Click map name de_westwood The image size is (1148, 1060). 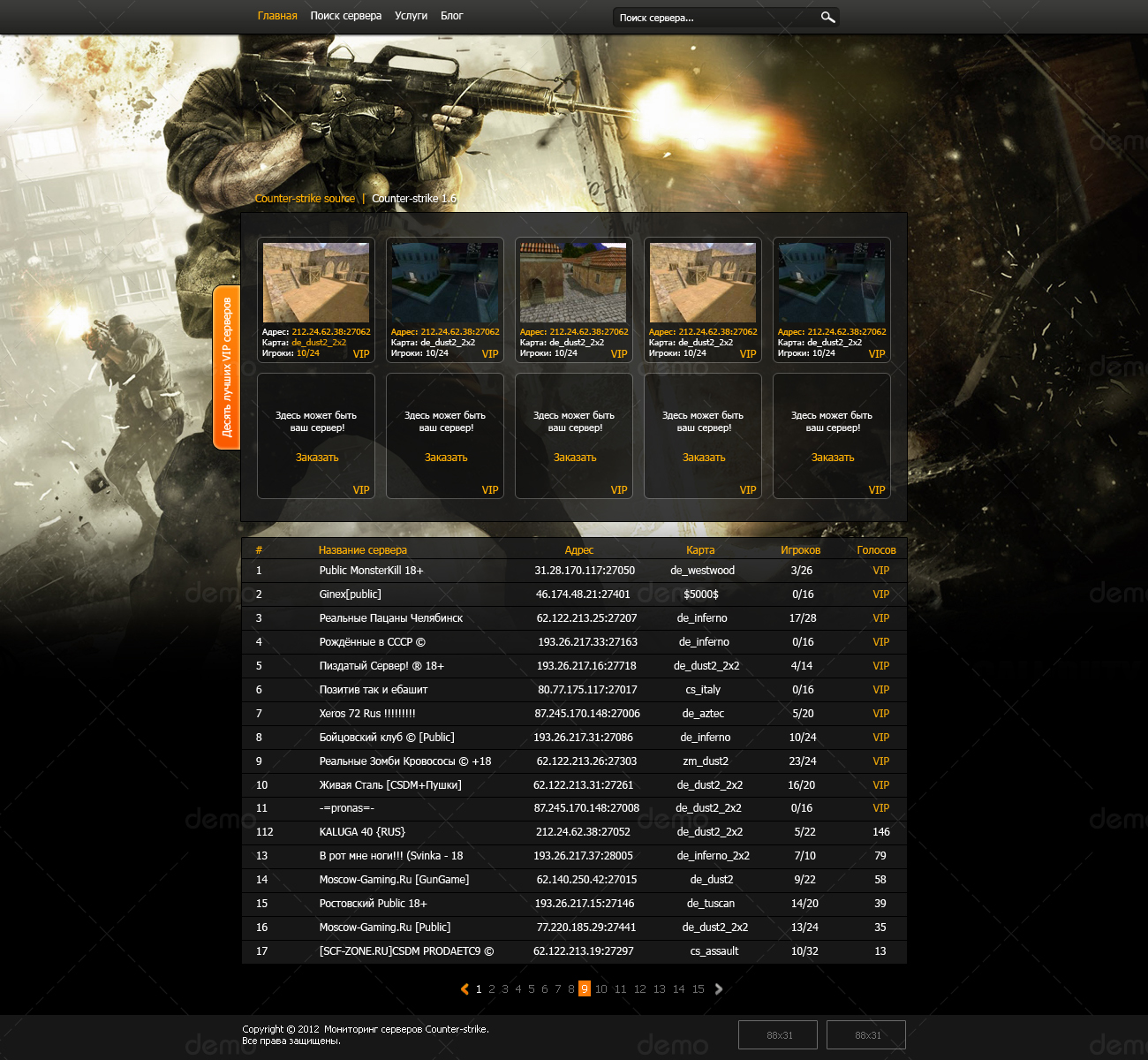[x=702, y=571]
